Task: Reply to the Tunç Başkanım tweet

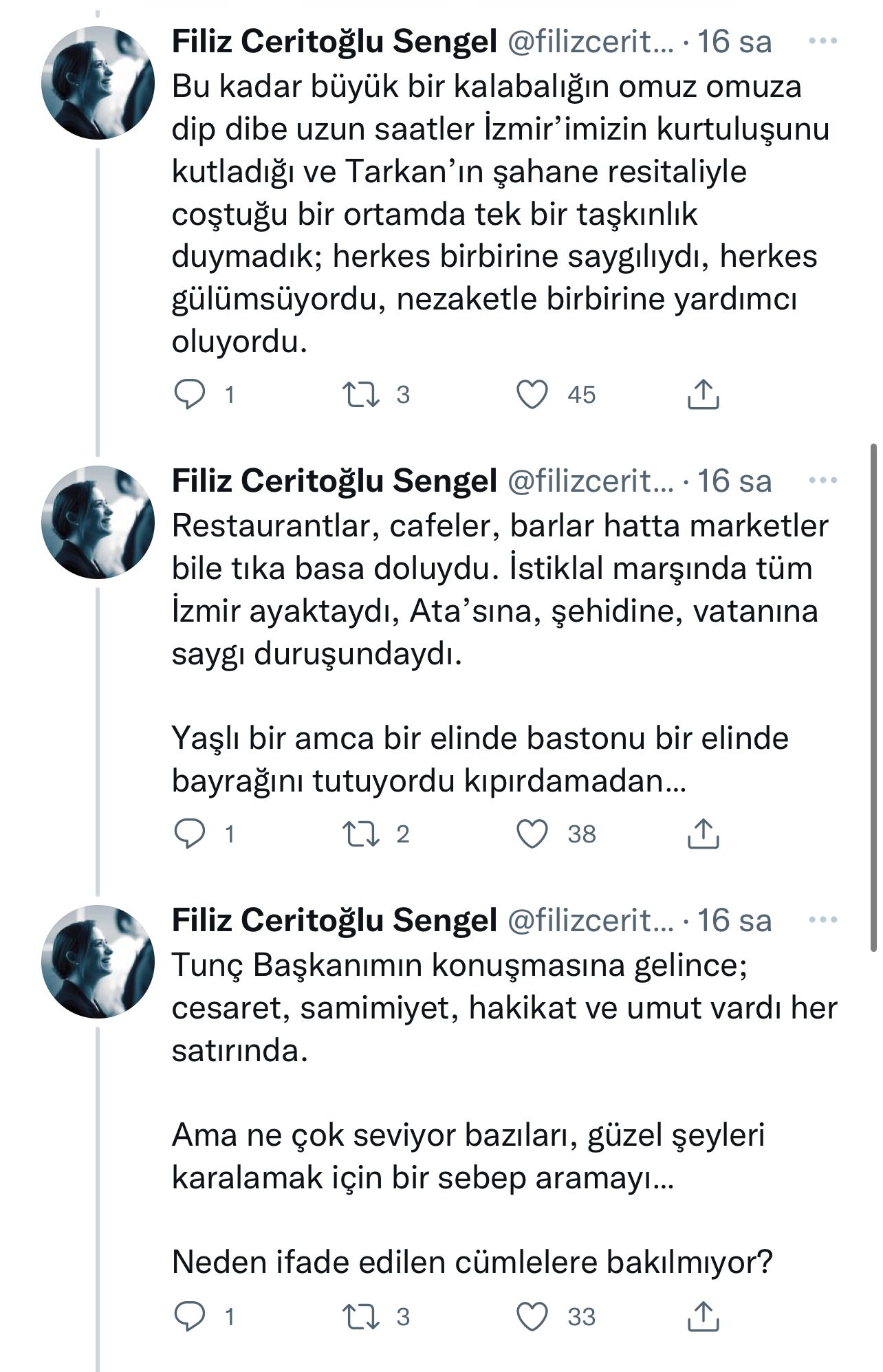Action: tap(189, 1317)
